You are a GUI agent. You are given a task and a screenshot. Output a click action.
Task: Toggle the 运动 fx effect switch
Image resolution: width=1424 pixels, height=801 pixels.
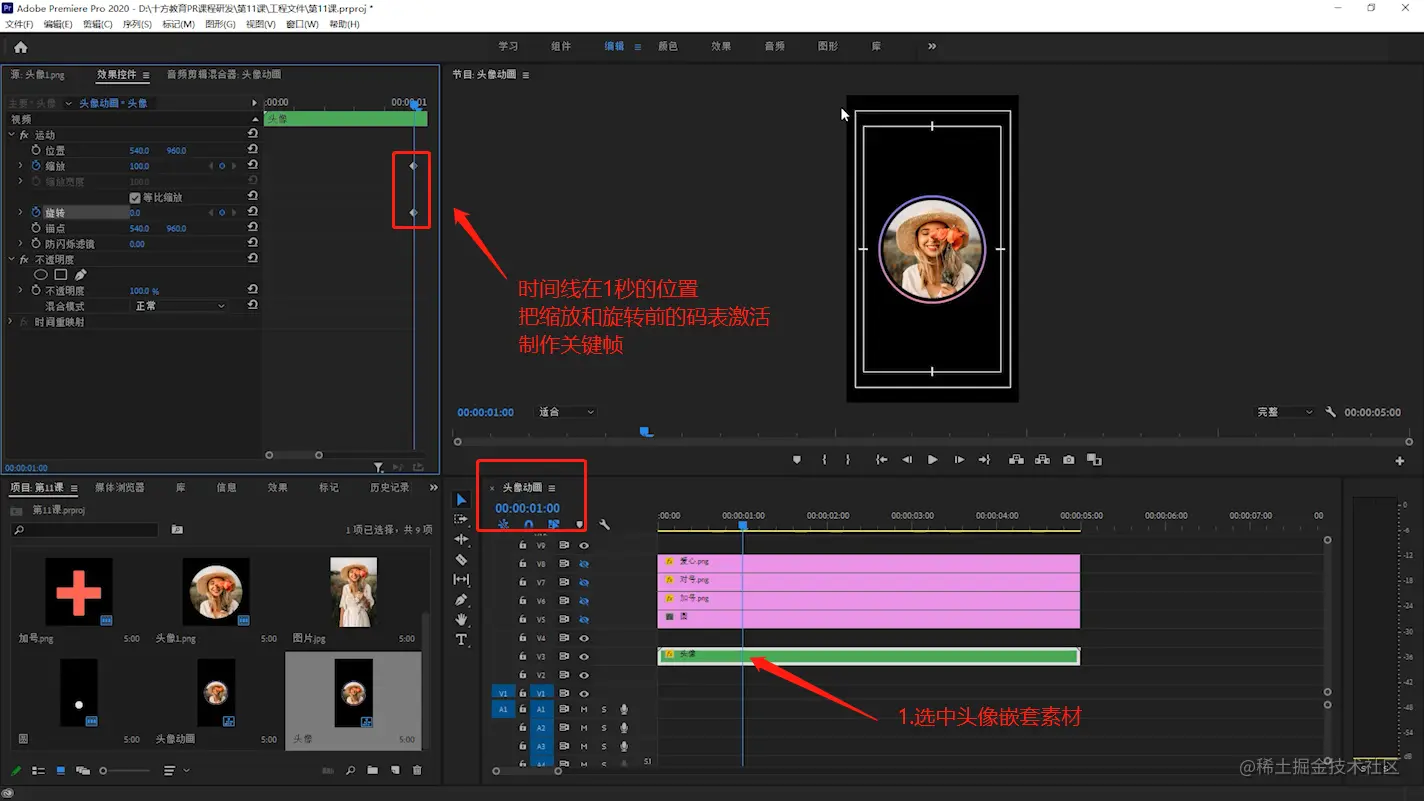[24, 135]
